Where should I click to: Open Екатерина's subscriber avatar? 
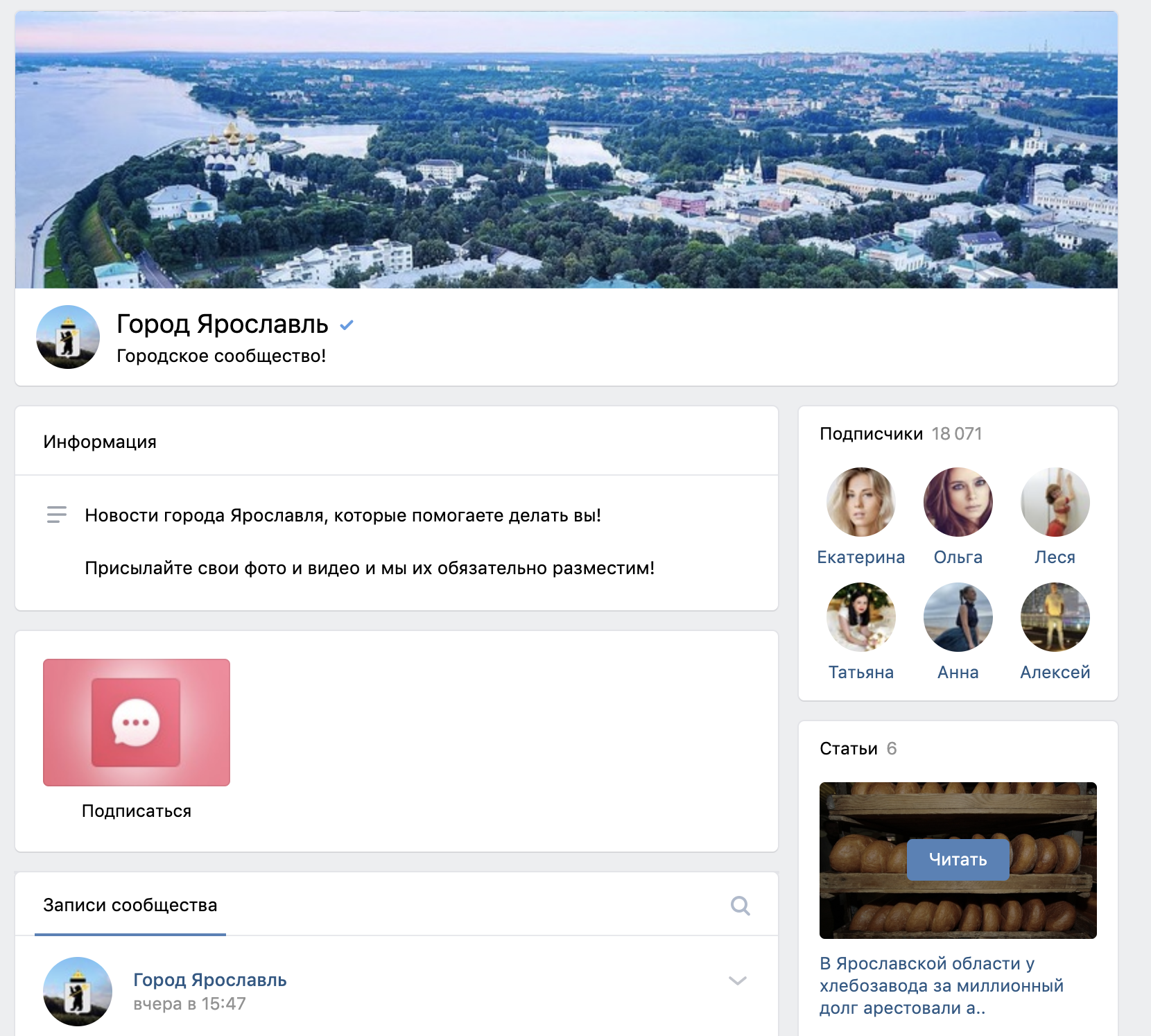[860, 502]
